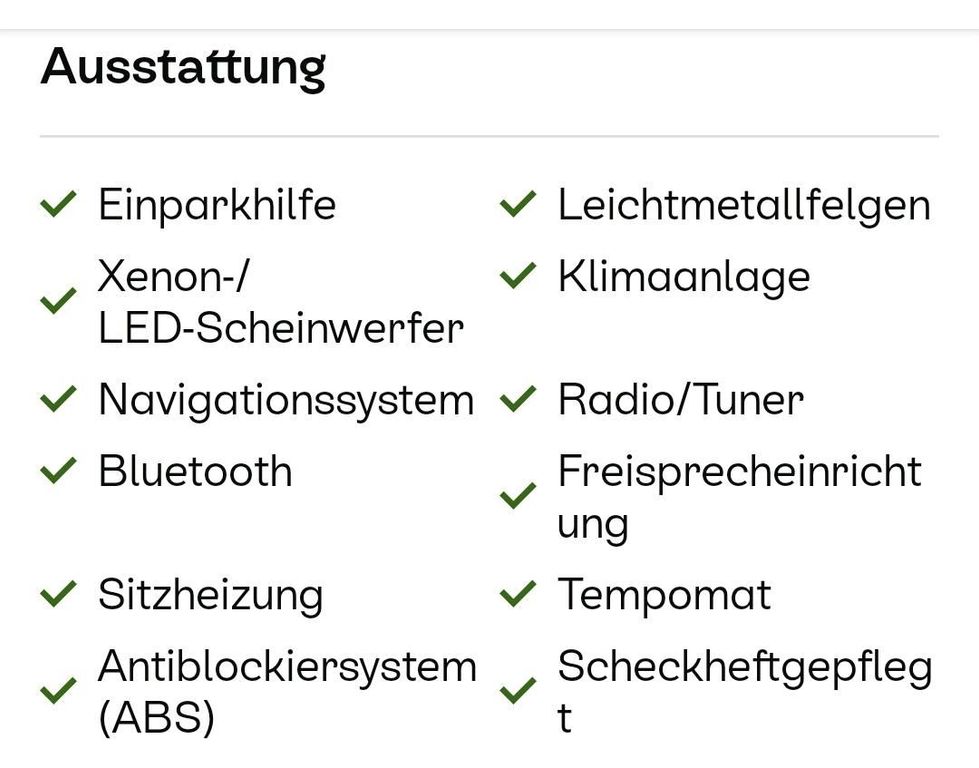Image resolution: width=979 pixels, height=768 pixels.
Task: Click the Leichtmetallfelgen label
Action: pyautogui.click(x=744, y=205)
